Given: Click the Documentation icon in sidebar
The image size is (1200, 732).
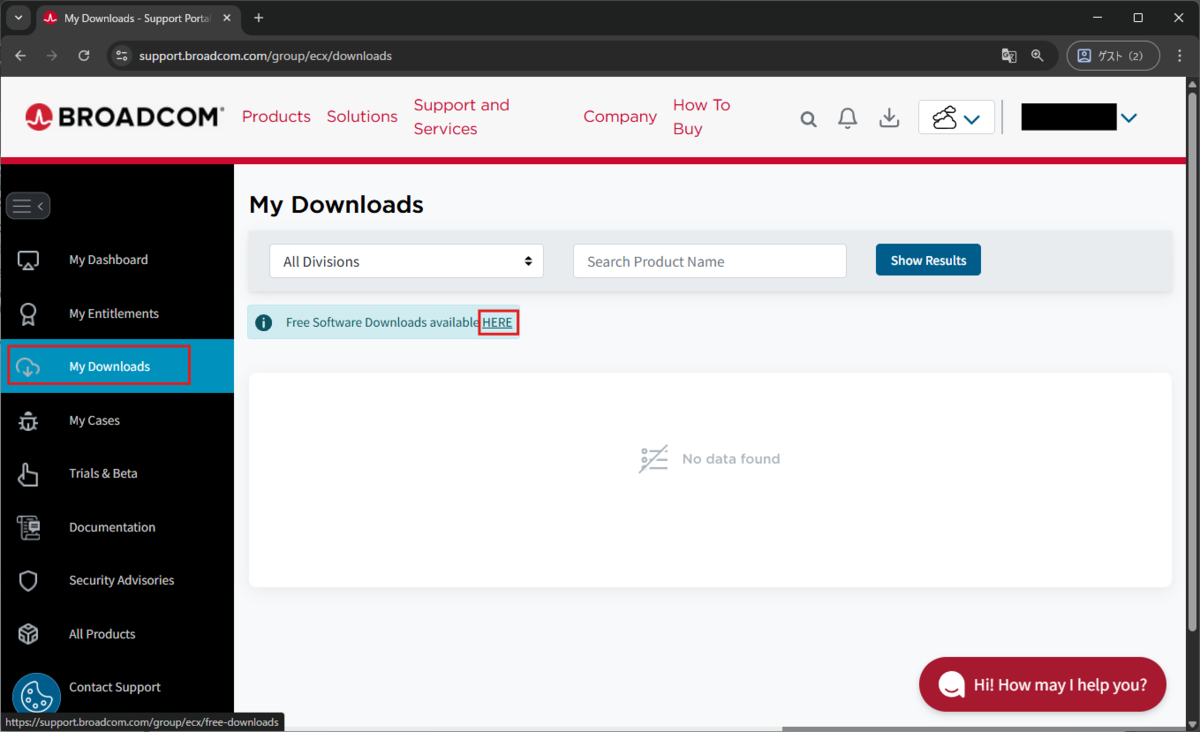Looking at the screenshot, I should (28, 528).
